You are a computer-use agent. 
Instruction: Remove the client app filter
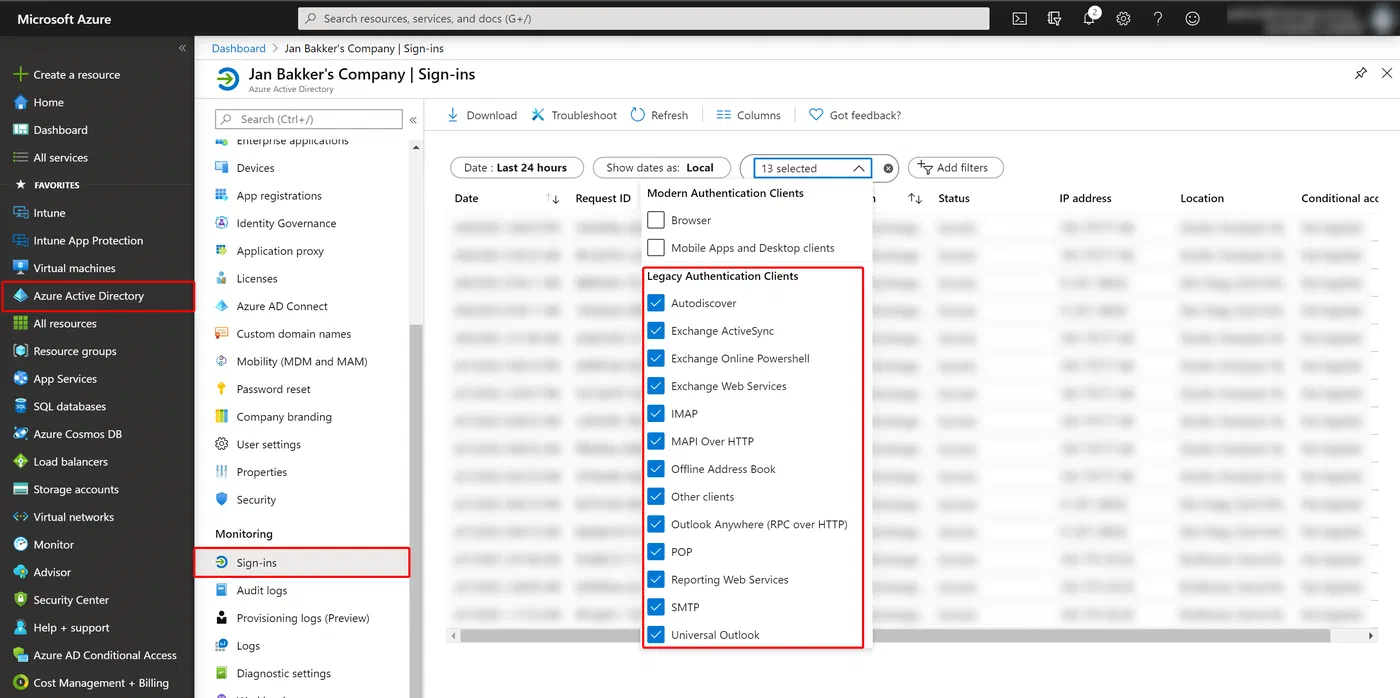888,168
